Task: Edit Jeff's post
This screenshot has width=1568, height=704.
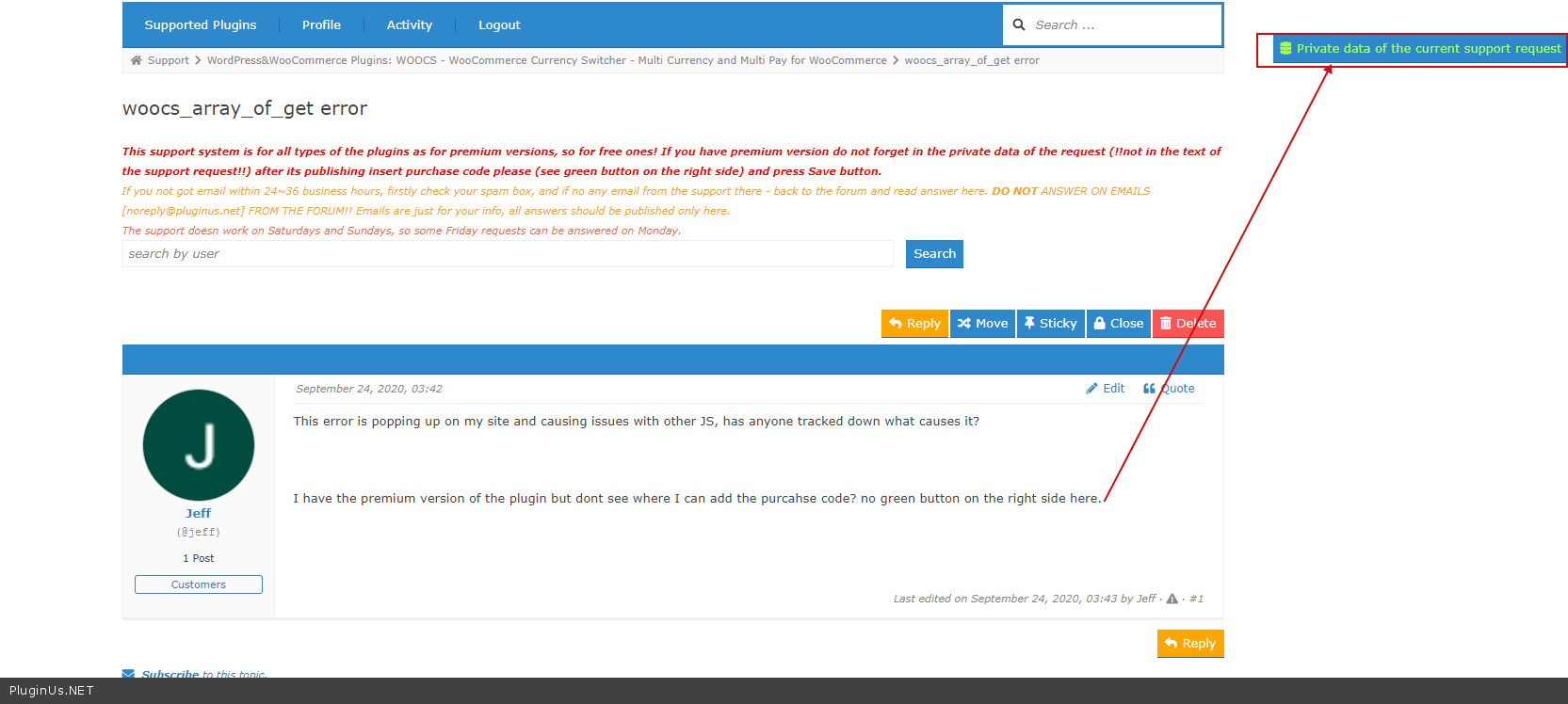Action: [1105, 389]
